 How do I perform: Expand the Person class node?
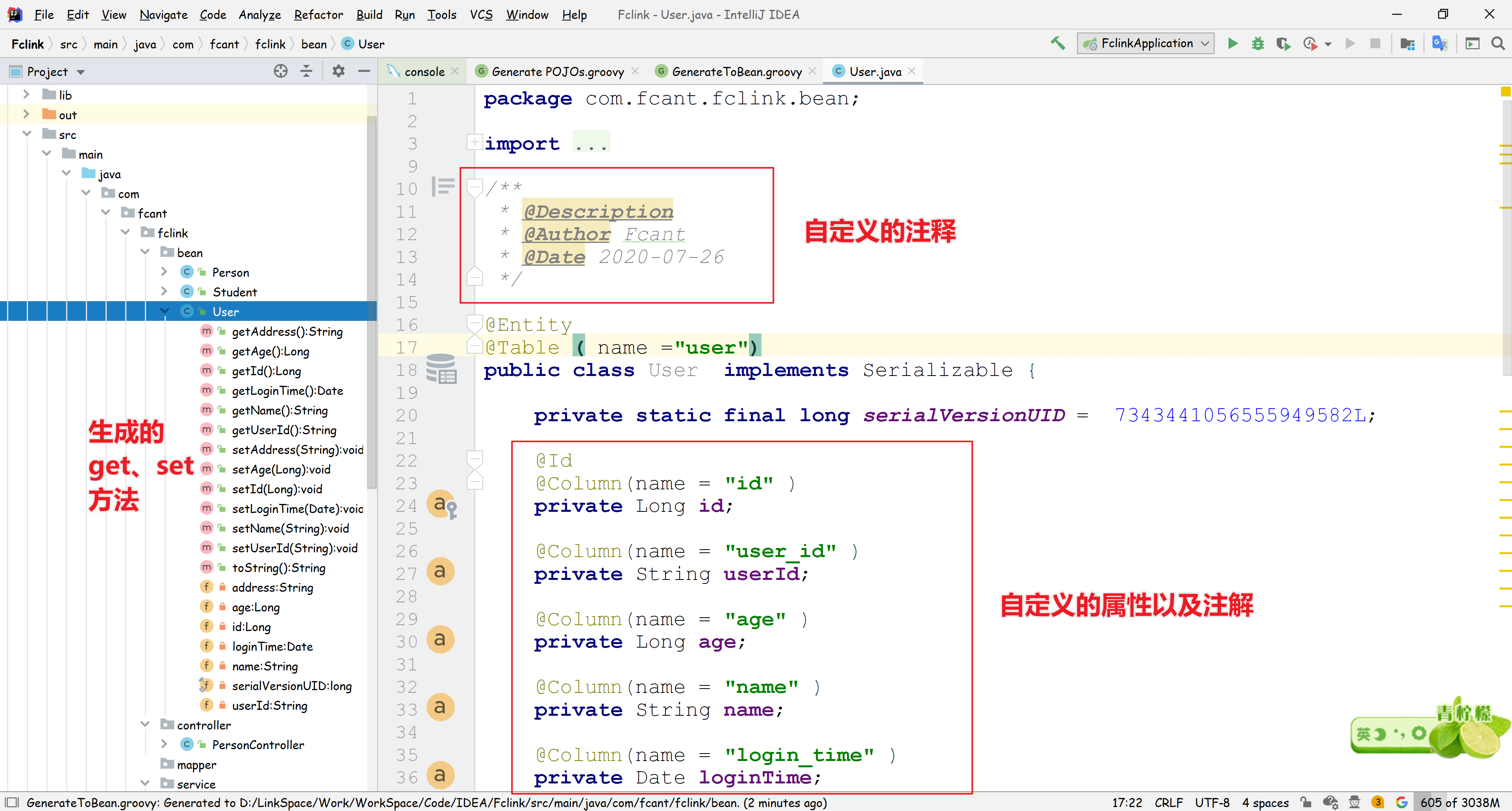(165, 272)
